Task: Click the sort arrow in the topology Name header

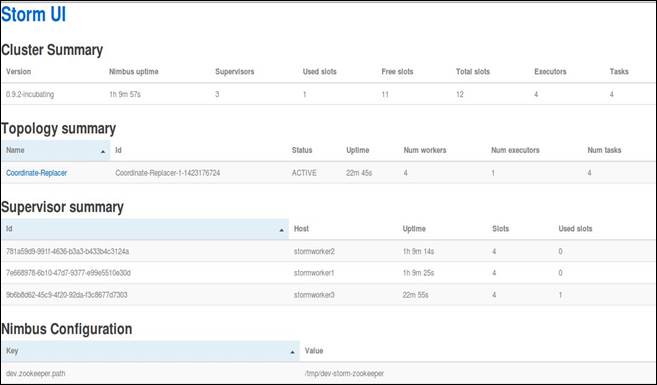Action: [103, 152]
